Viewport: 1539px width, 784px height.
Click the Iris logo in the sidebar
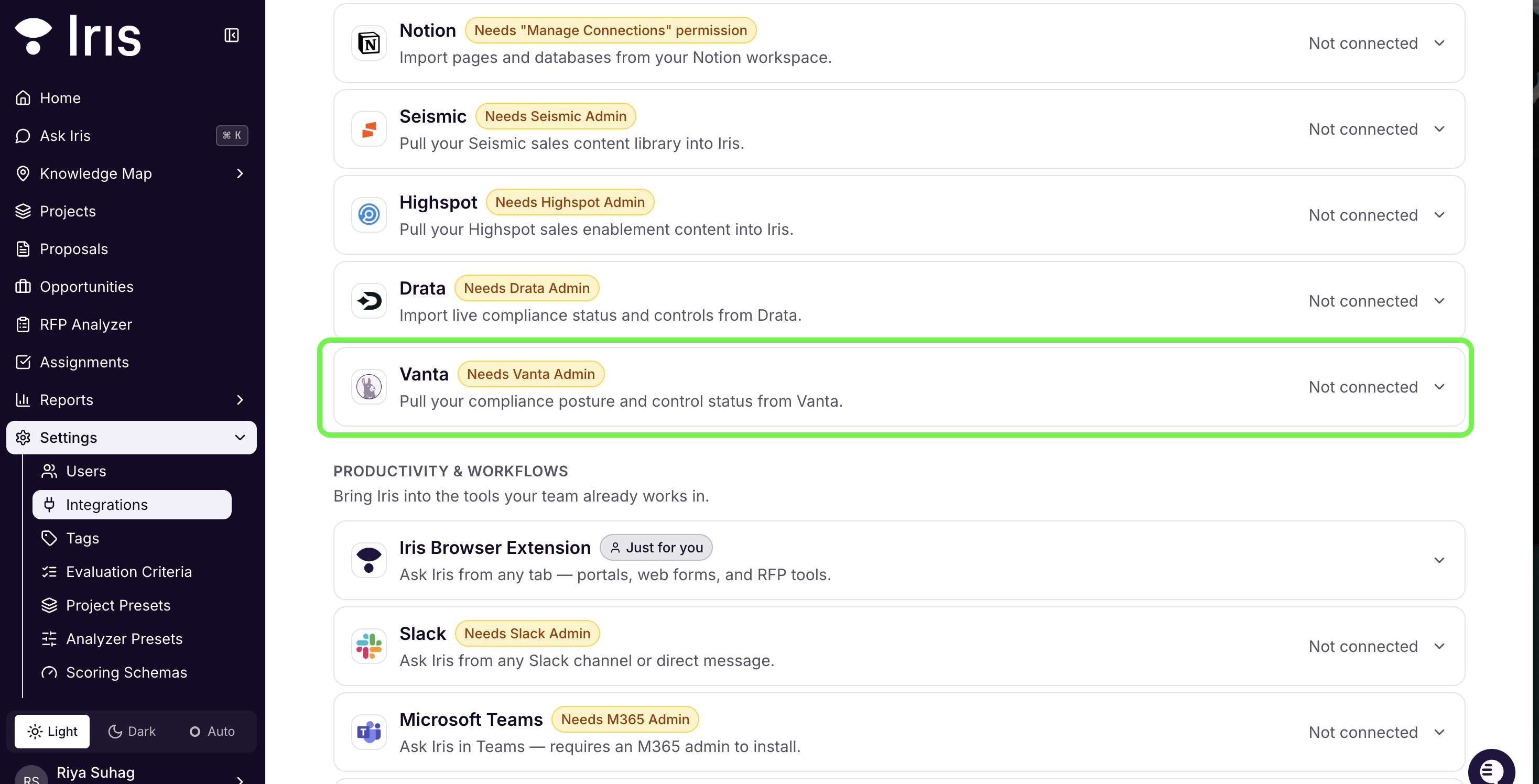click(78, 36)
